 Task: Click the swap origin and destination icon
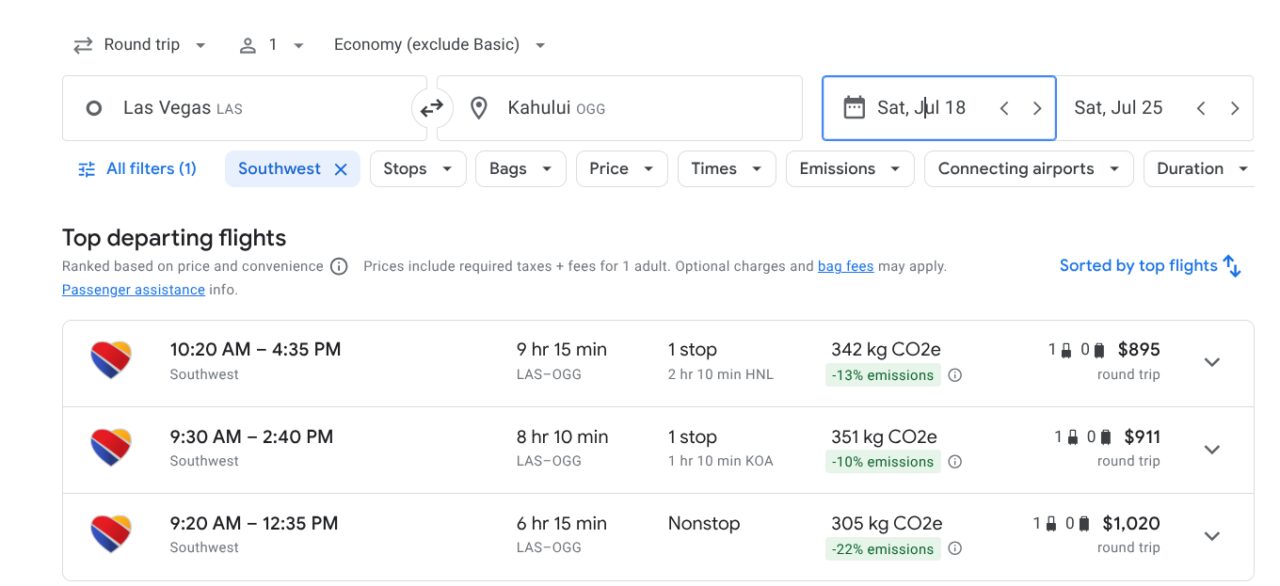click(431, 108)
